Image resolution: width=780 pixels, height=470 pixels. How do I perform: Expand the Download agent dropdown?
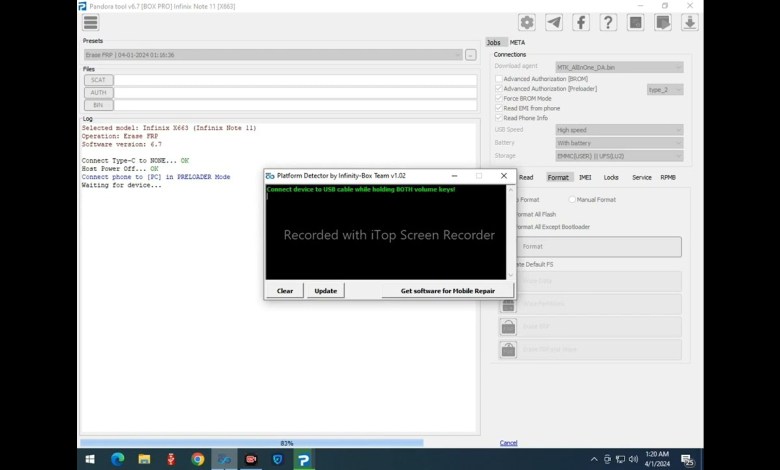[x=619, y=67]
